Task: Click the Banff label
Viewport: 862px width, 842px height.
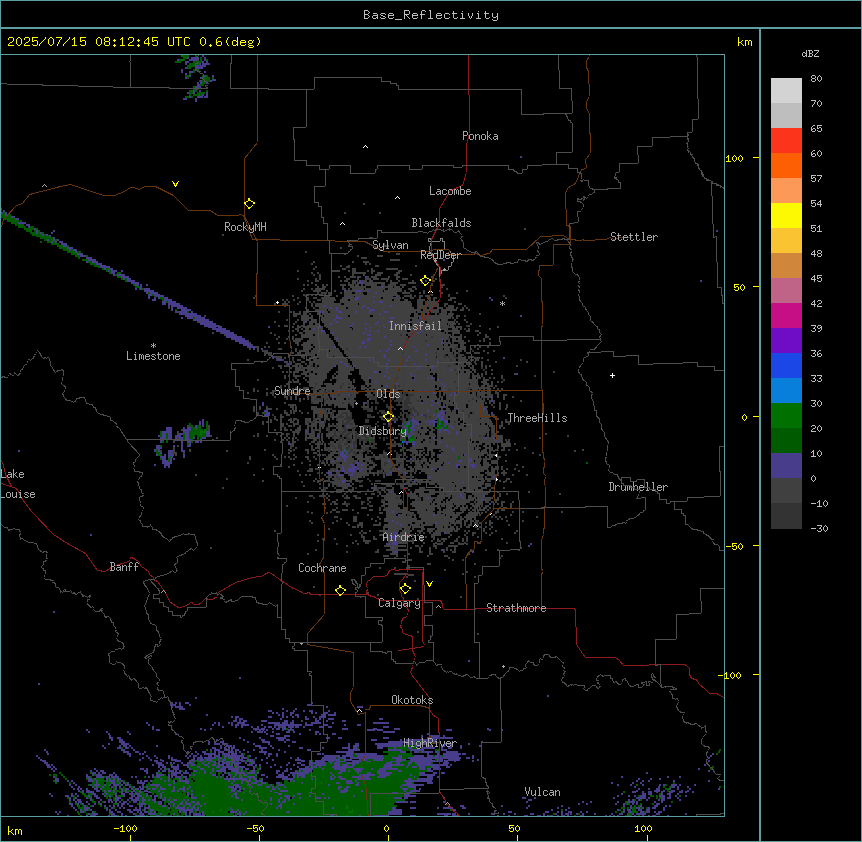Action: 124,567
